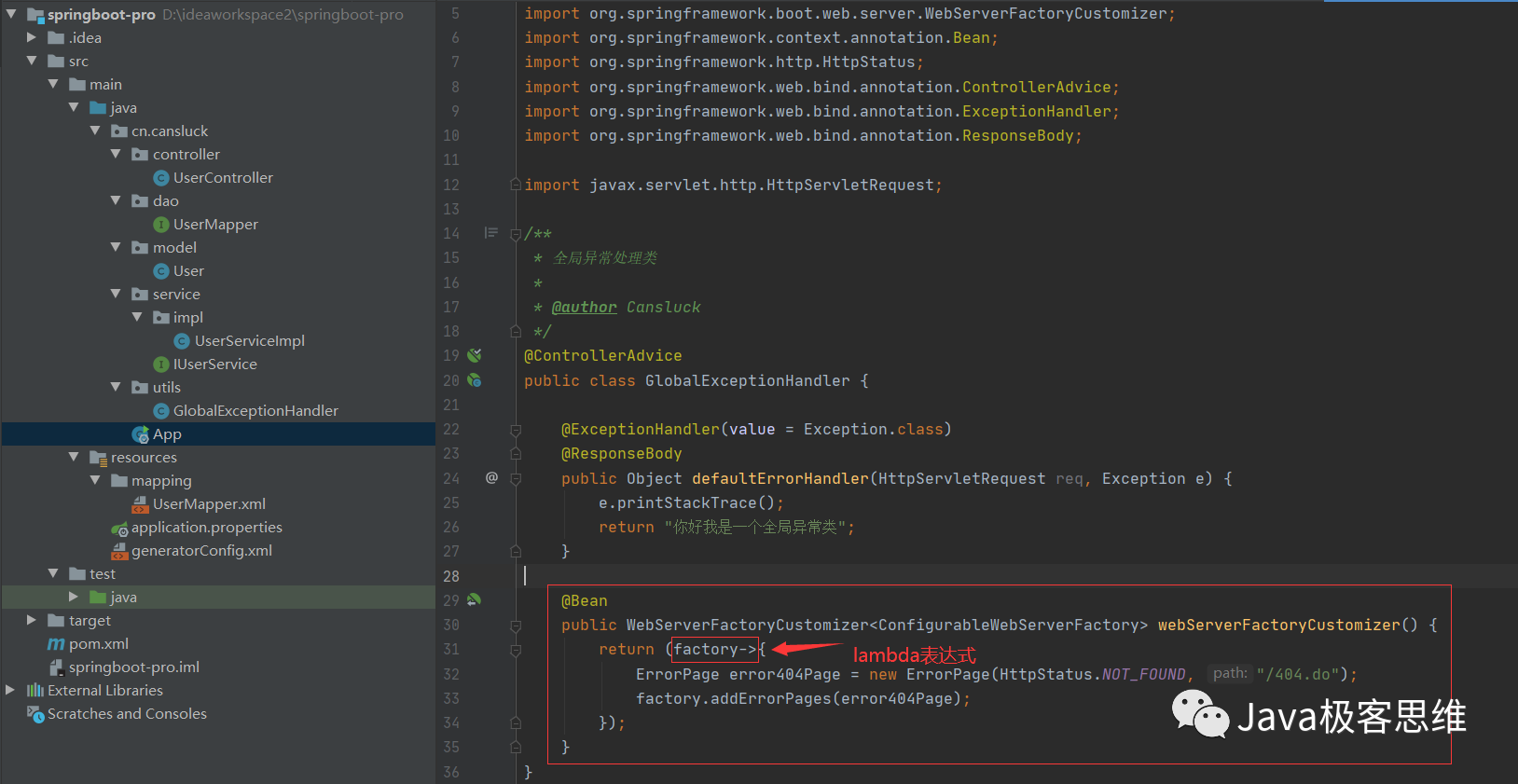Expand the .idea folder arrow
The height and width of the screenshot is (784, 1518).
click(32, 37)
